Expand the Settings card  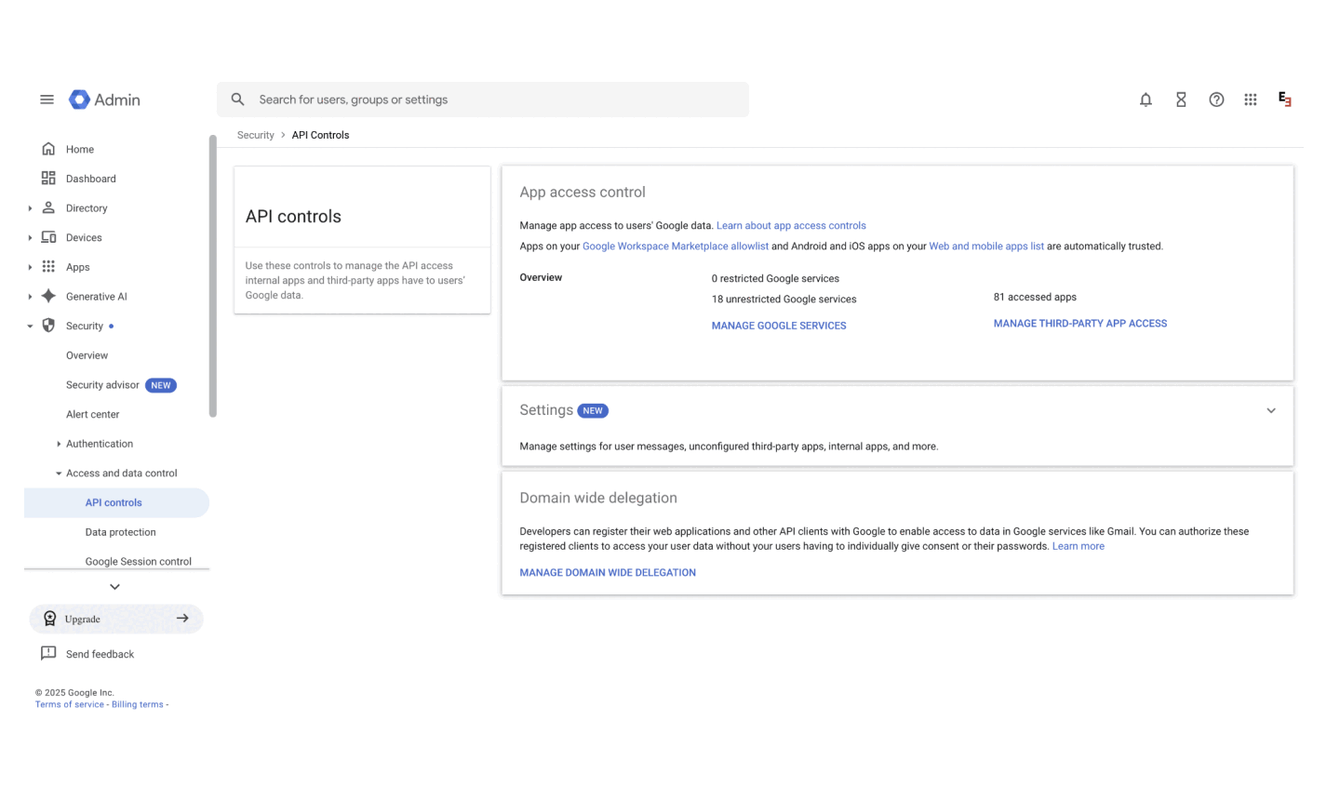point(1271,410)
